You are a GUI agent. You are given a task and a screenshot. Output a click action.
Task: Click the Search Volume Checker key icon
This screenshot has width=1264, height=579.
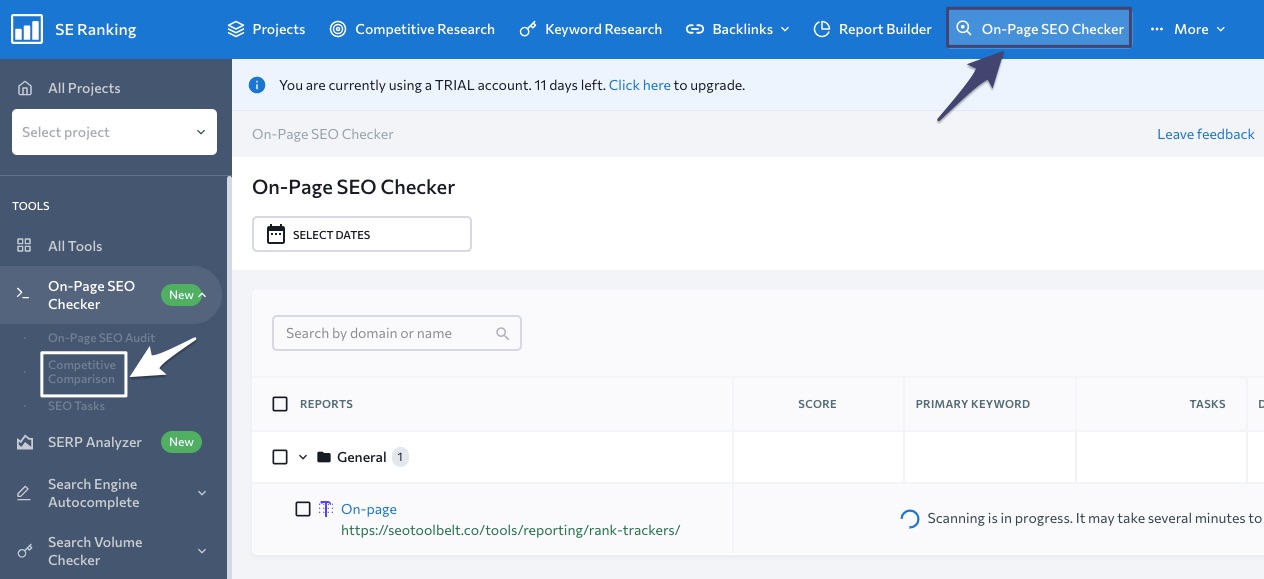click(25, 551)
